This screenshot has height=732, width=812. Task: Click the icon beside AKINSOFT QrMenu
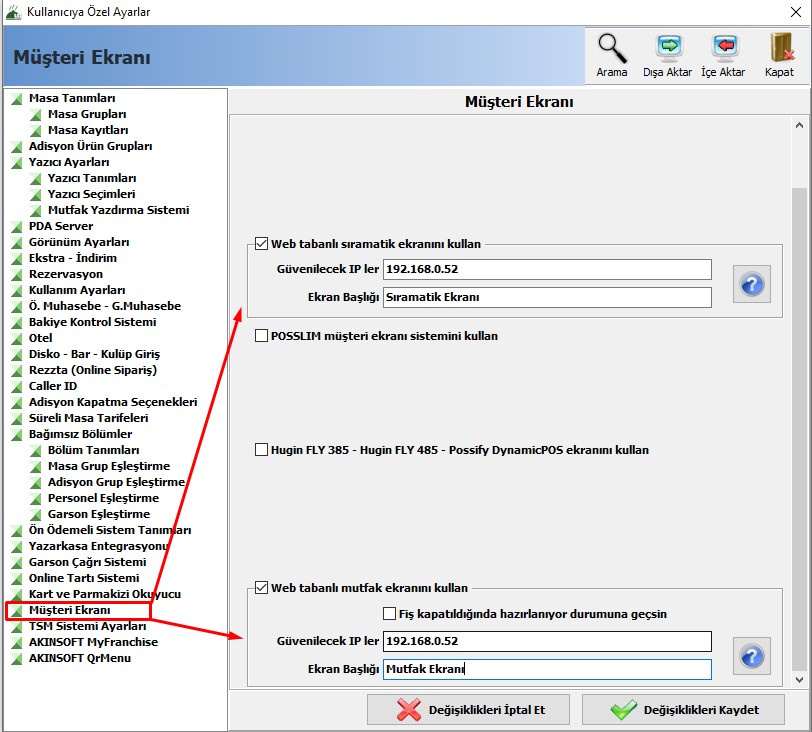(17, 658)
